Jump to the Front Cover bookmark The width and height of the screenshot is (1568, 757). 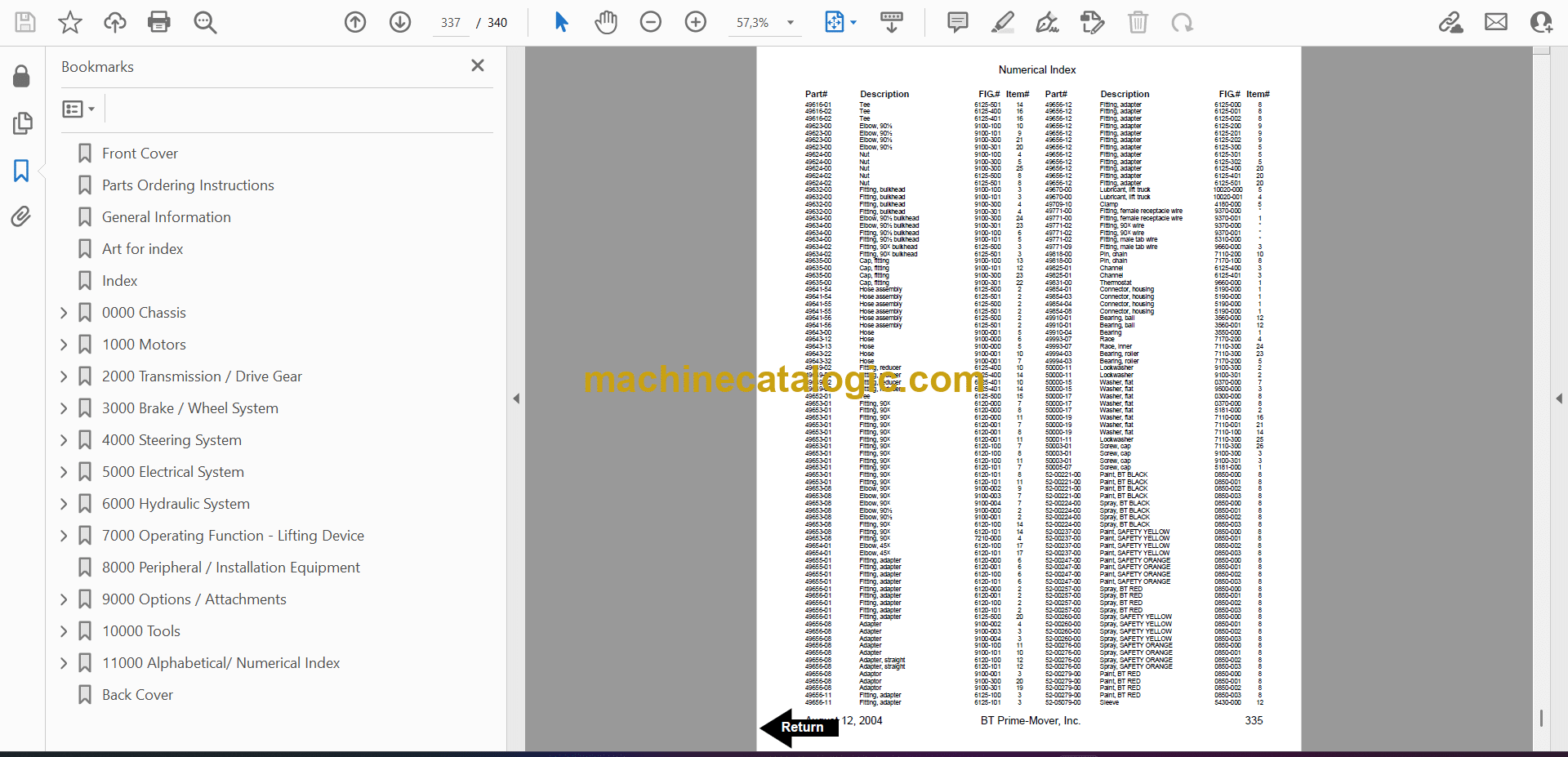140,154
